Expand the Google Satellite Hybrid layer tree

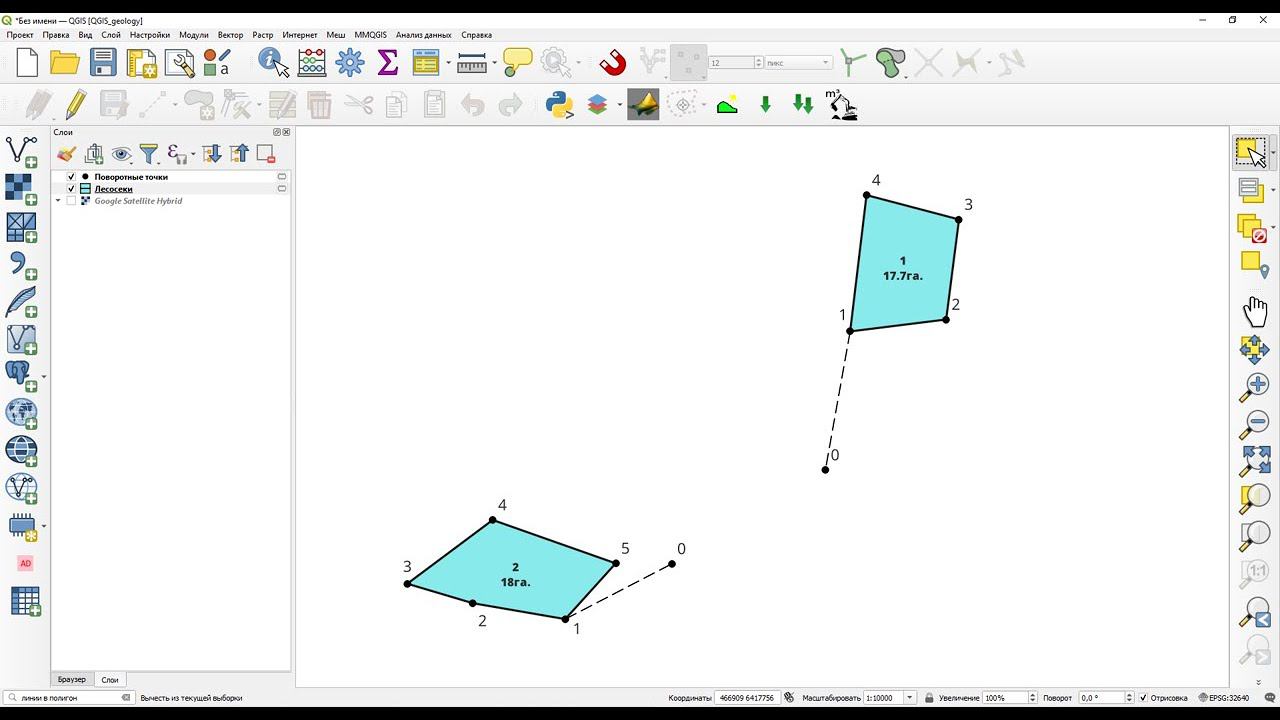58,201
